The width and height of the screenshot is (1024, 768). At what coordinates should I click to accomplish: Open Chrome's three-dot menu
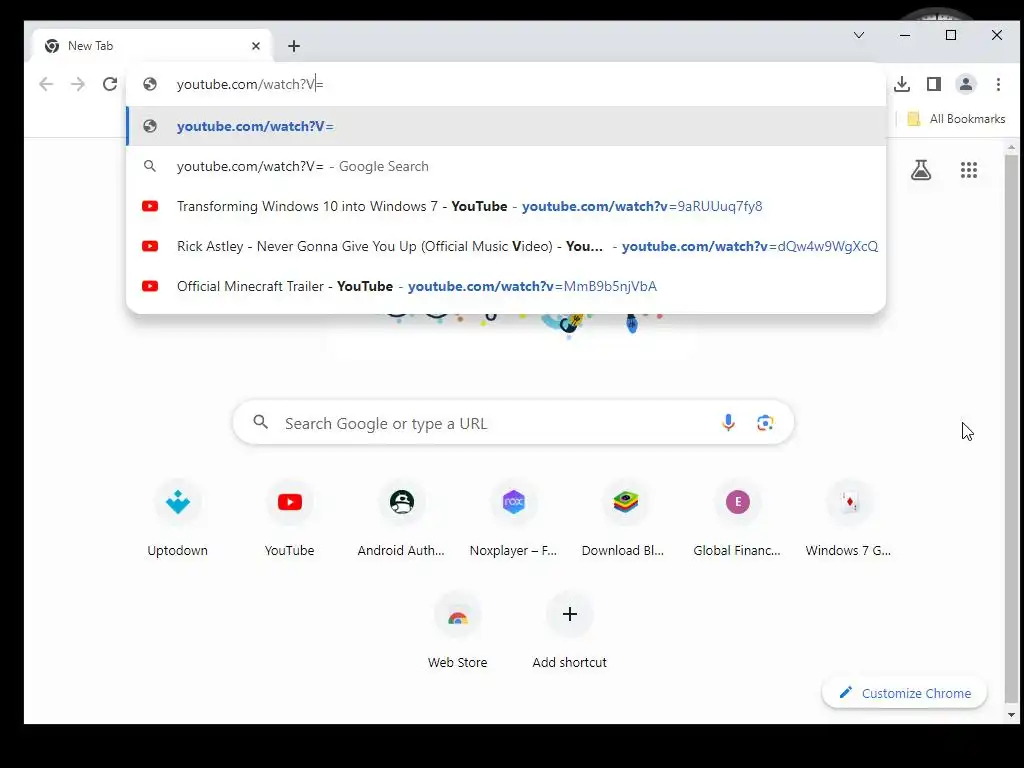998,84
